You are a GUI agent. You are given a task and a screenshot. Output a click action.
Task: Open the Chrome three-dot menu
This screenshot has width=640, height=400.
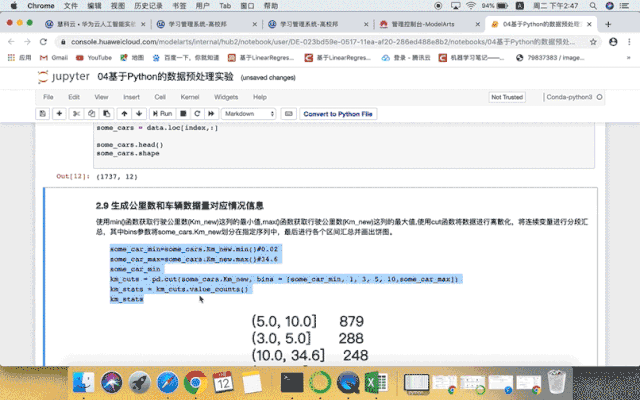pos(629,42)
